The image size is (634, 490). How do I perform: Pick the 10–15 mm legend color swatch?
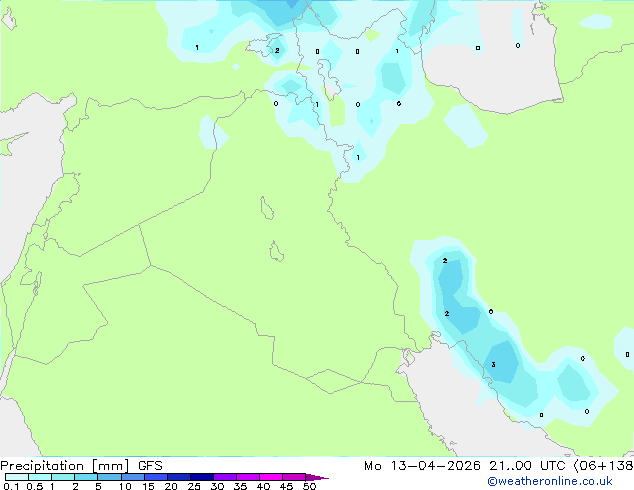click(132, 477)
